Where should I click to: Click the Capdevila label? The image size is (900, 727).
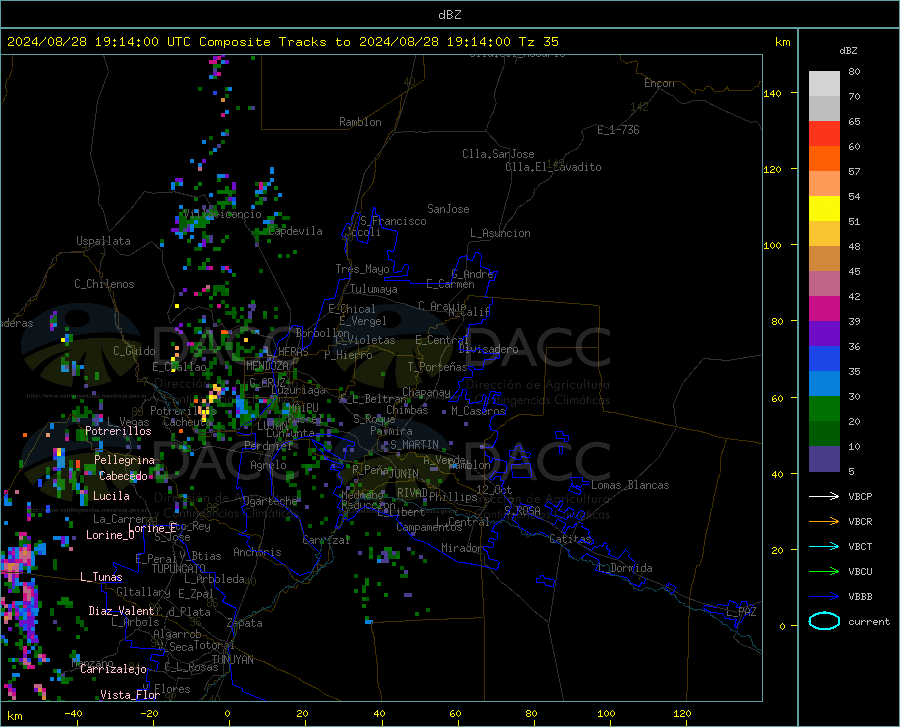pyautogui.click(x=295, y=231)
